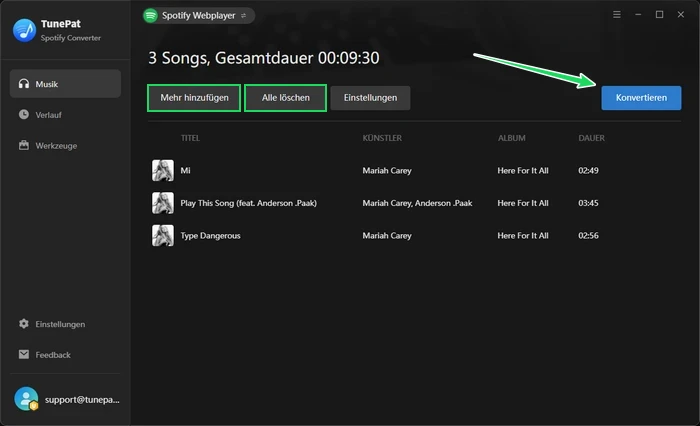Open the Musik tab in sidebar
The image size is (700, 426).
[65, 84]
